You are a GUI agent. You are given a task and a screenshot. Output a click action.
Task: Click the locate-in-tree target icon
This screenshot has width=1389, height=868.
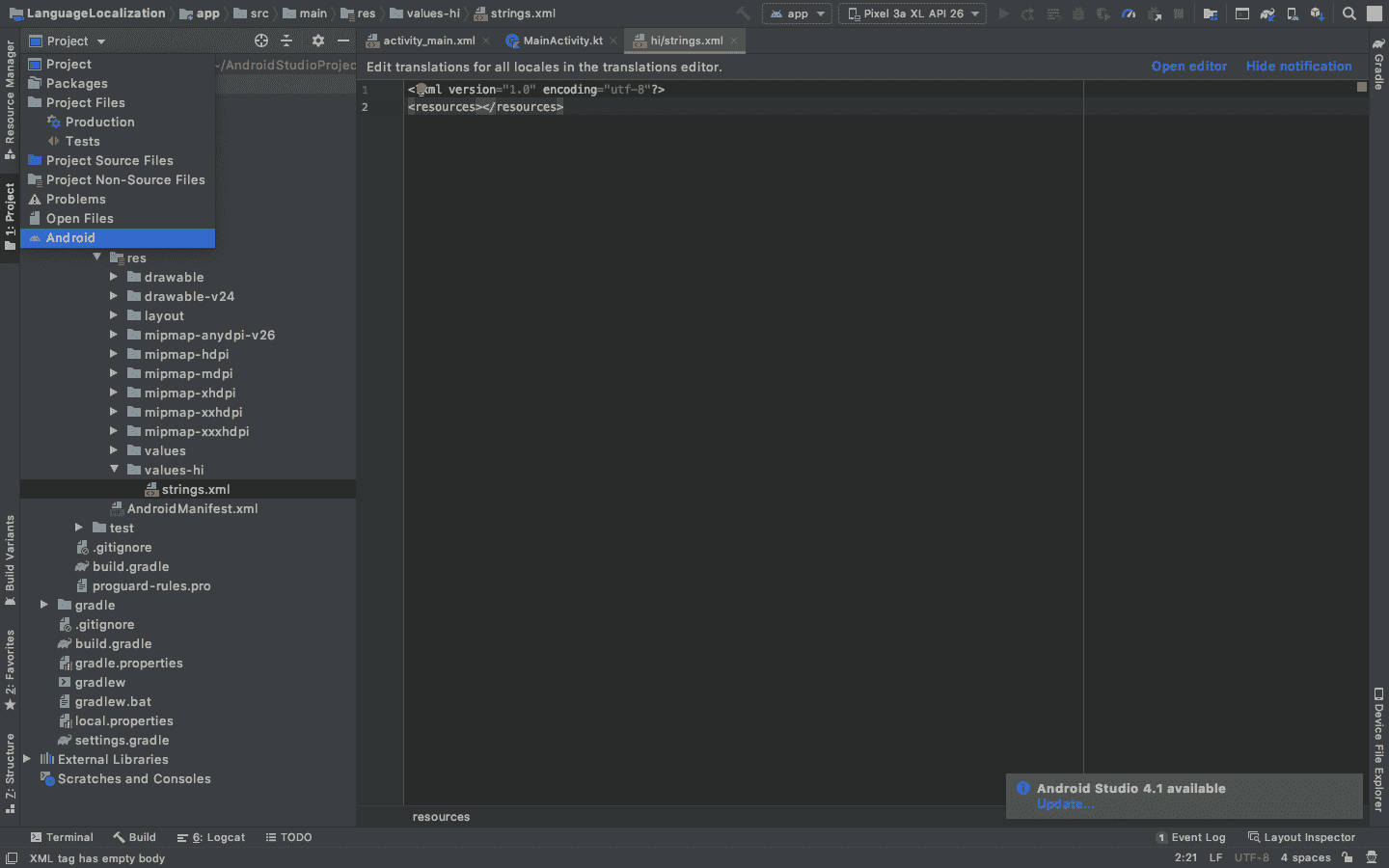(x=261, y=41)
